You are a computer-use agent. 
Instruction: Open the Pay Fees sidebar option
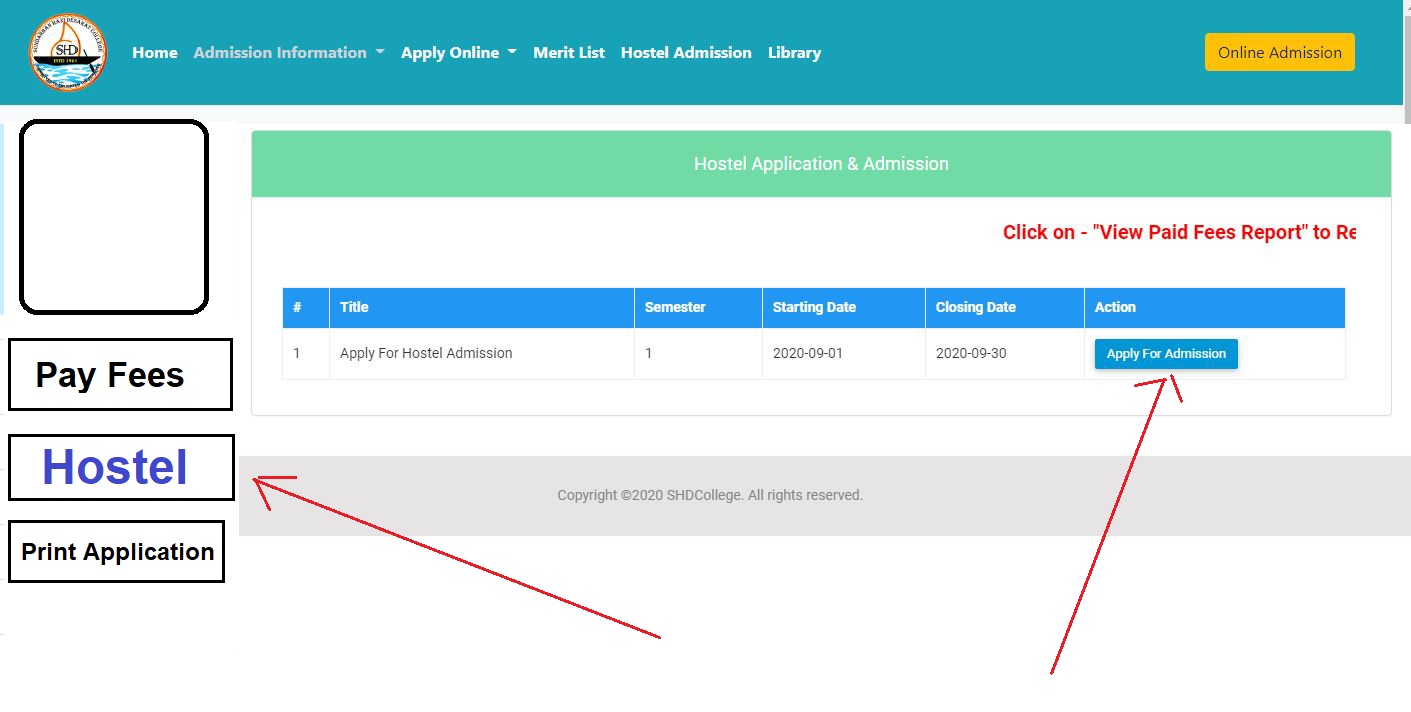pyautogui.click(x=120, y=375)
